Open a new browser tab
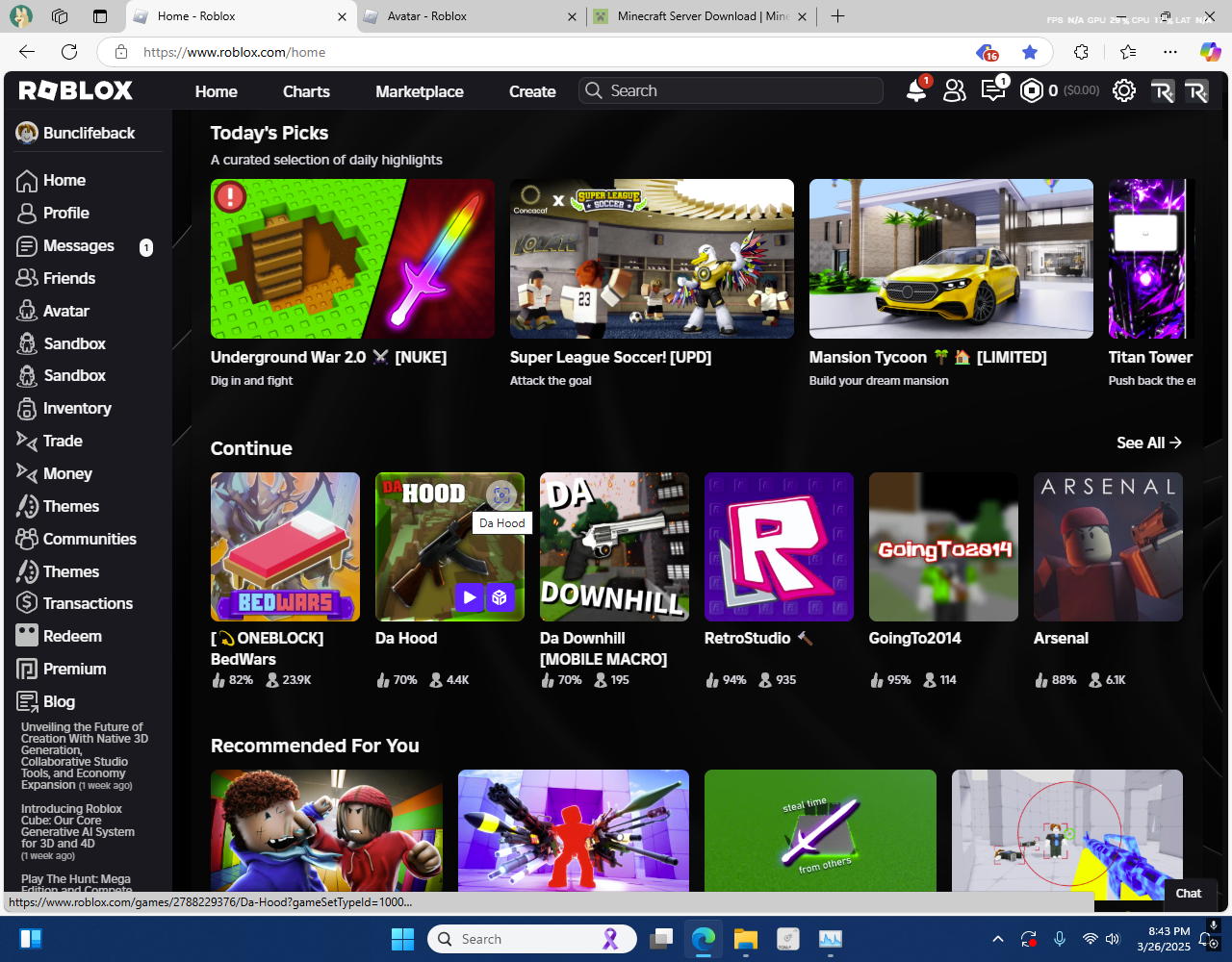 pos(838,16)
